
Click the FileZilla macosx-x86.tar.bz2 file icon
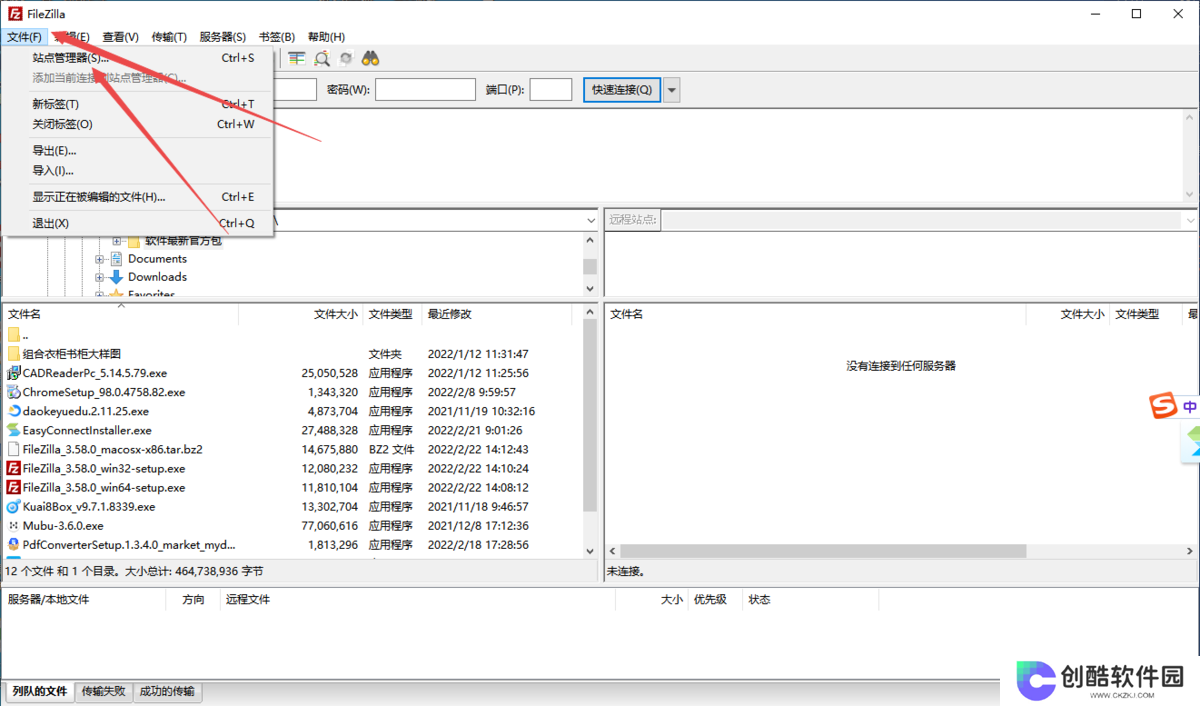tap(14, 450)
